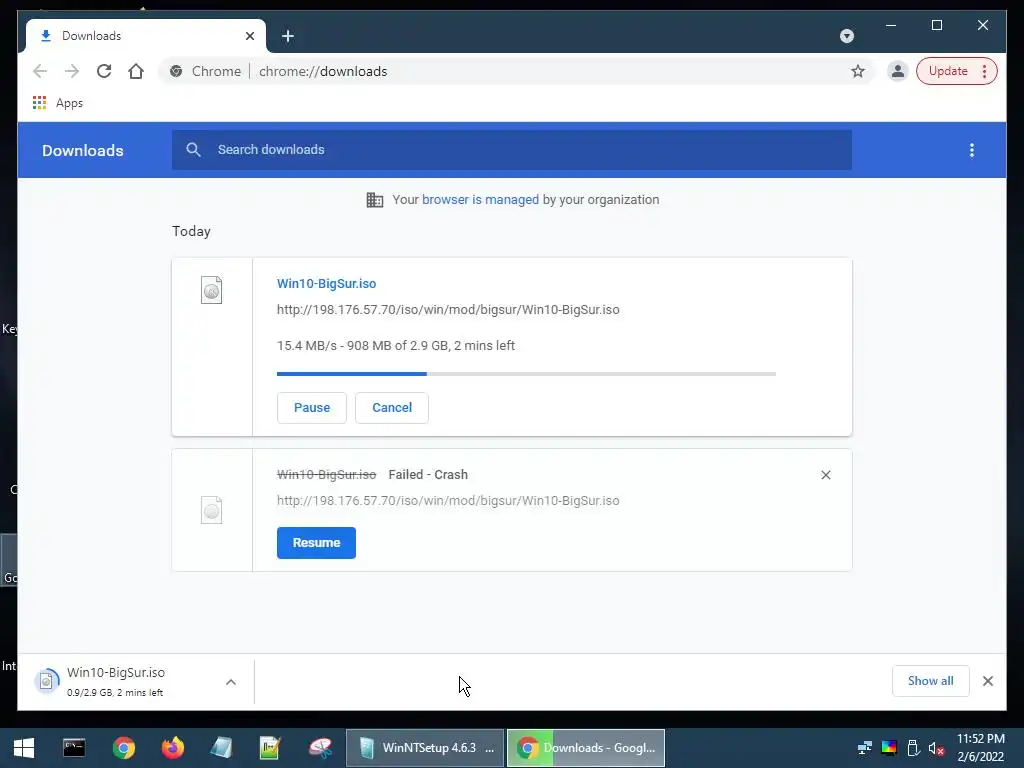Click the muted volume tray icon
Screen dimensions: 1024x768
click(936, 748)
